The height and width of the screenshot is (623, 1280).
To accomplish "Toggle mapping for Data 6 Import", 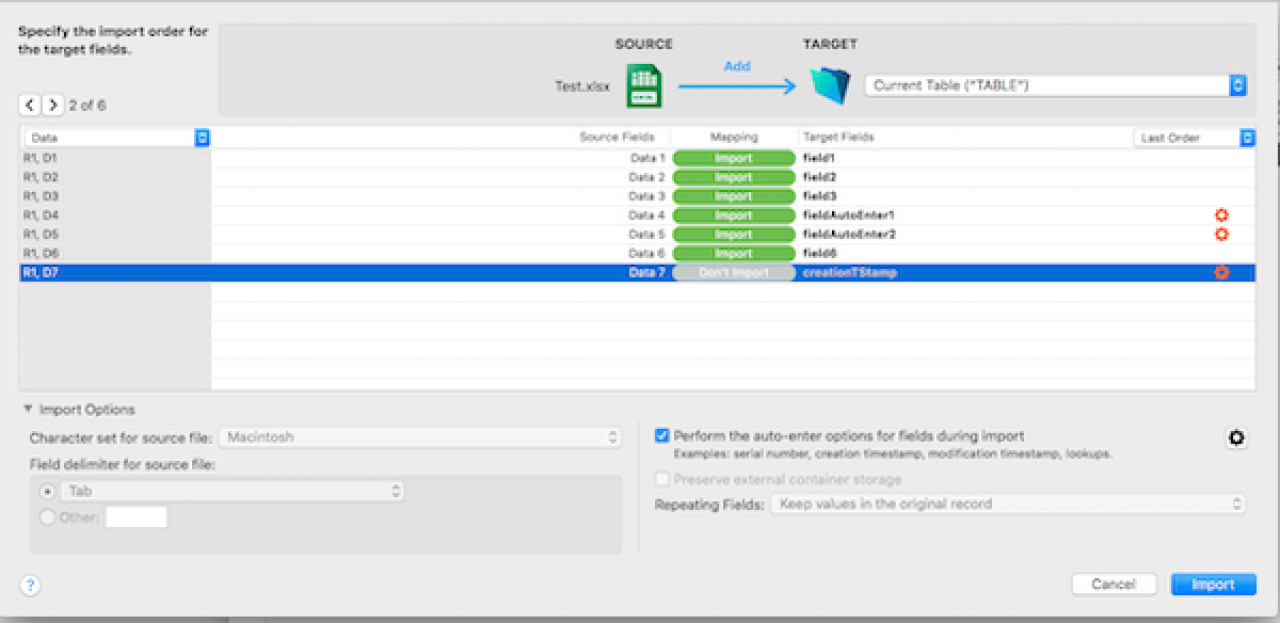I will click(734, 253).
